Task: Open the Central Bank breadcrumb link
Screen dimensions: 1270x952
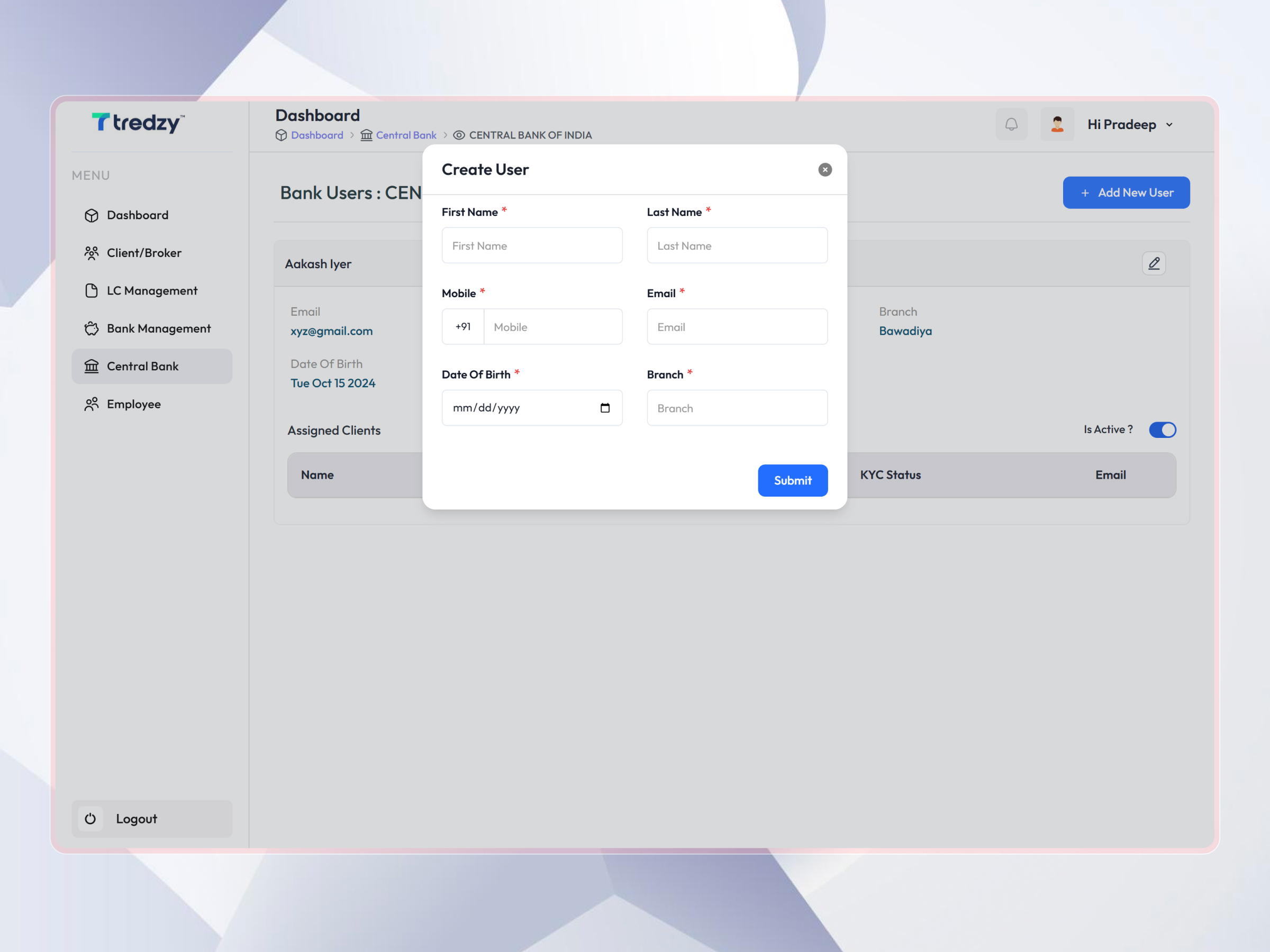Action: 406,135
